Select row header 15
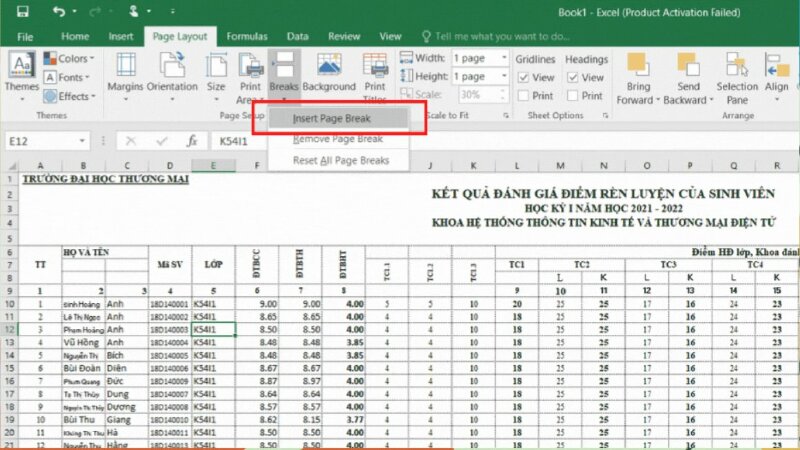The height and width of the screenshot is (450, 800). [9, 368]
